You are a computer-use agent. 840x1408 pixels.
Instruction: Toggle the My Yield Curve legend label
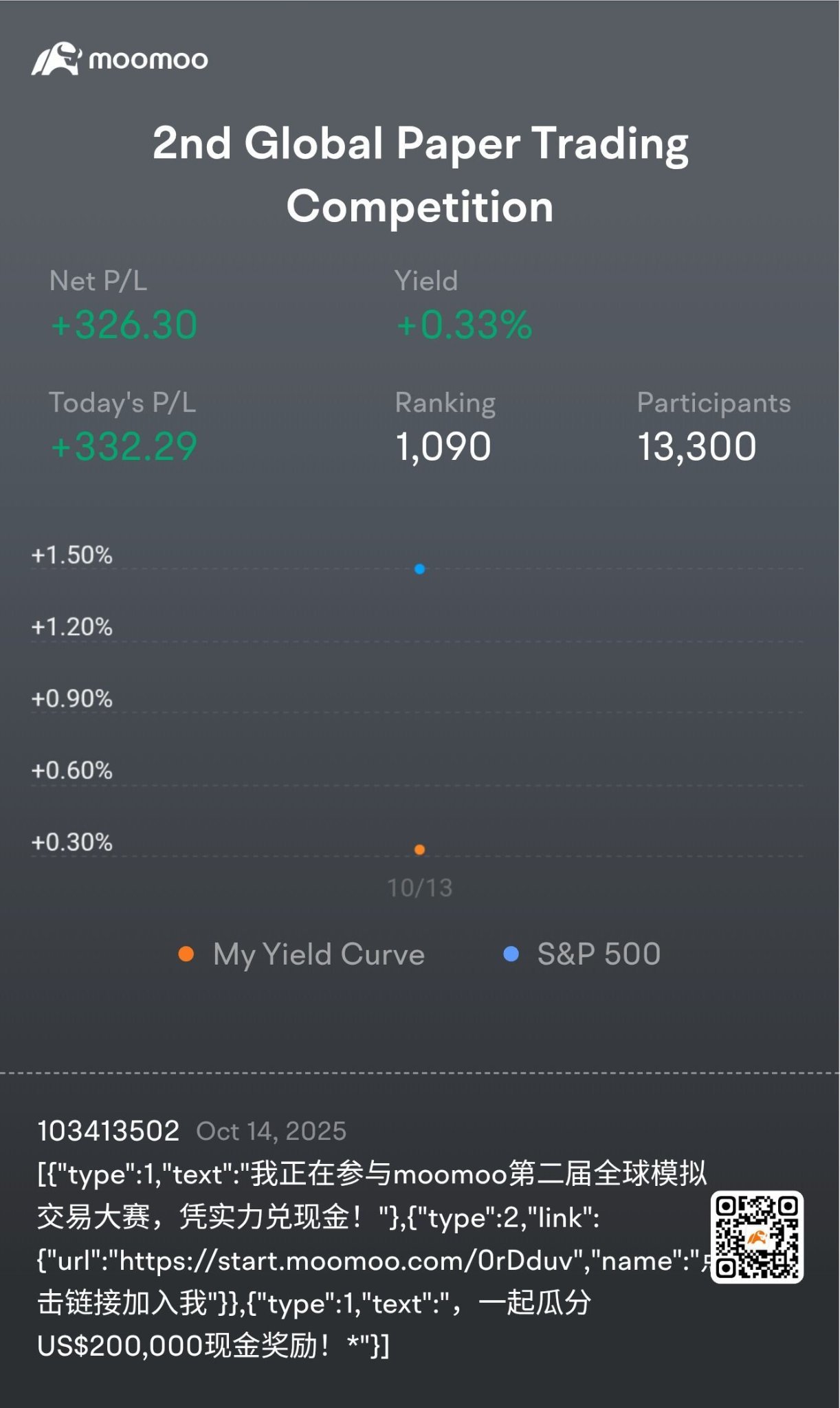[319, 955]
